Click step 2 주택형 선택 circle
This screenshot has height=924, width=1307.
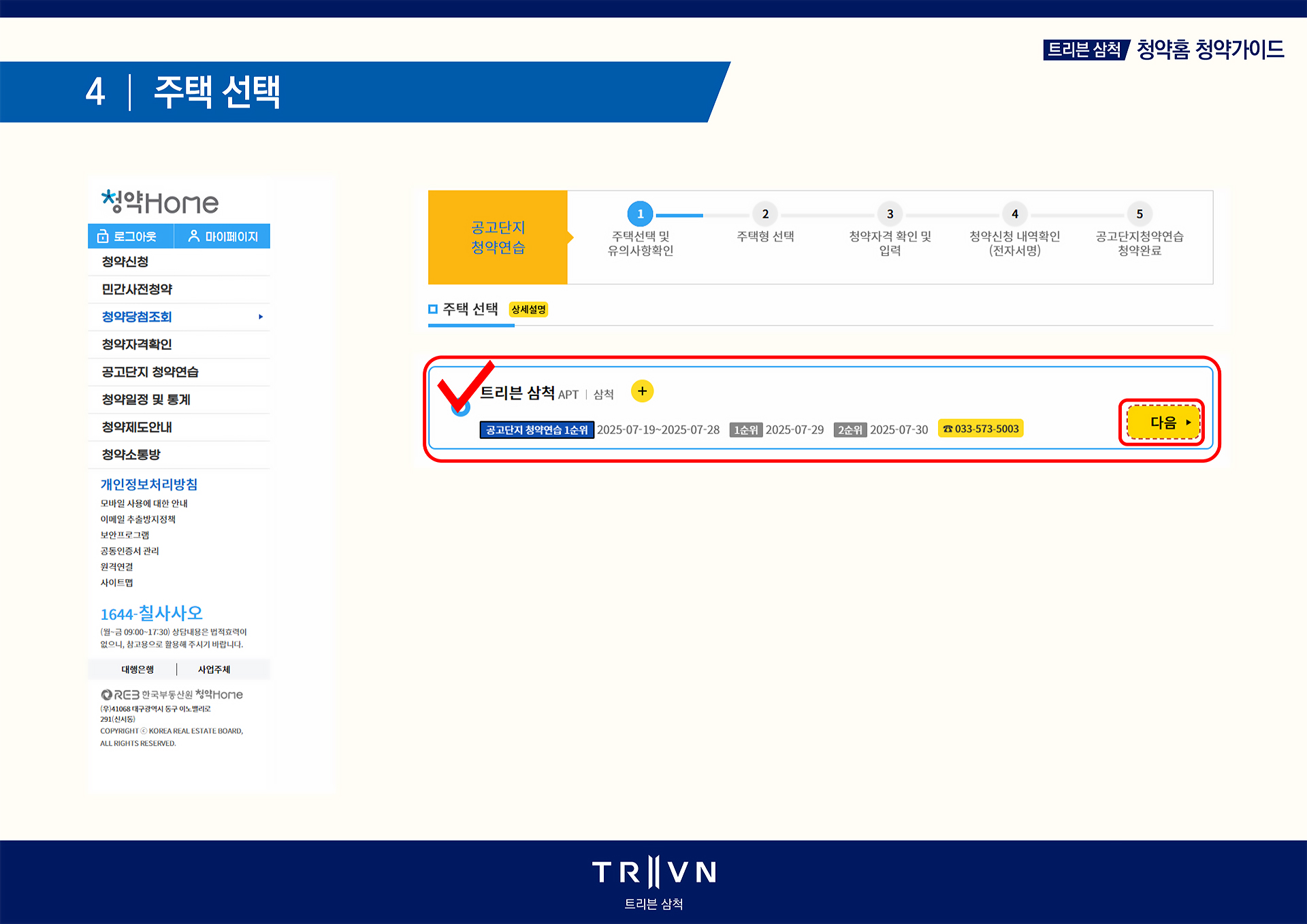[765, 214]
